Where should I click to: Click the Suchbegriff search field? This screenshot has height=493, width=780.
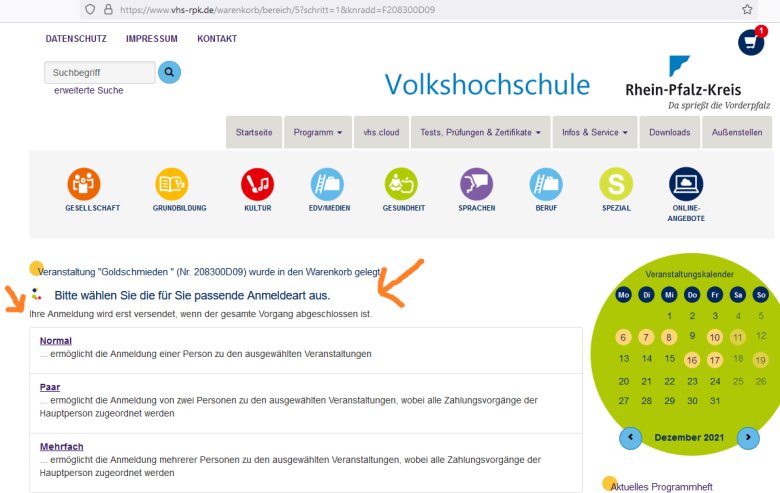[100, 73]
